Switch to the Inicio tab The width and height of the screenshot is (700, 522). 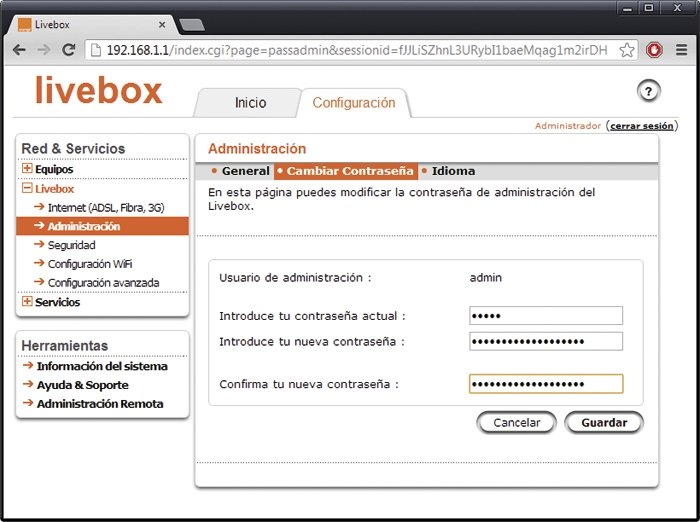250,103
